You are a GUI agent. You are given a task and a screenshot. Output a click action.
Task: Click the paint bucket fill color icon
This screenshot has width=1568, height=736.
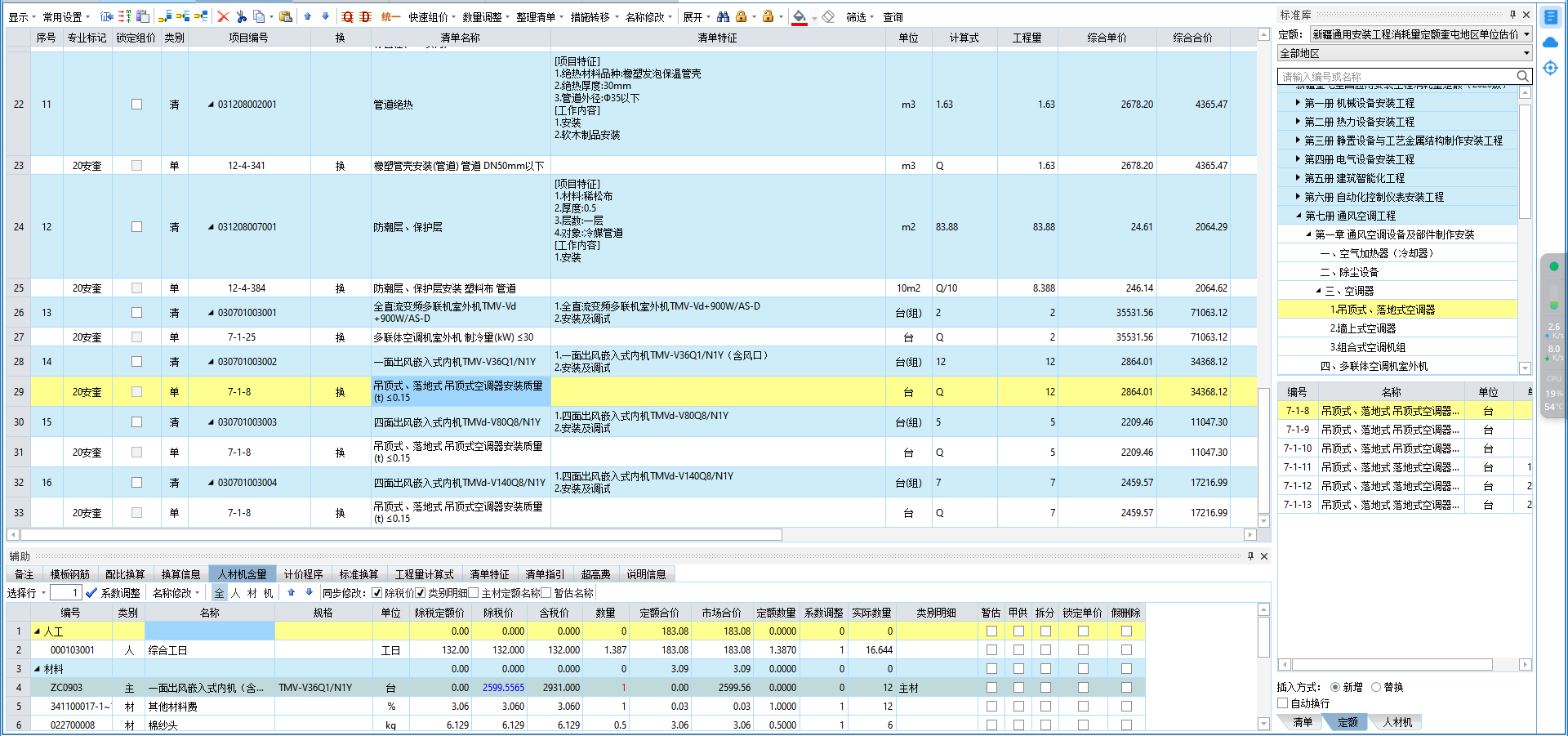pyautogui.click(x=800, y=16)
